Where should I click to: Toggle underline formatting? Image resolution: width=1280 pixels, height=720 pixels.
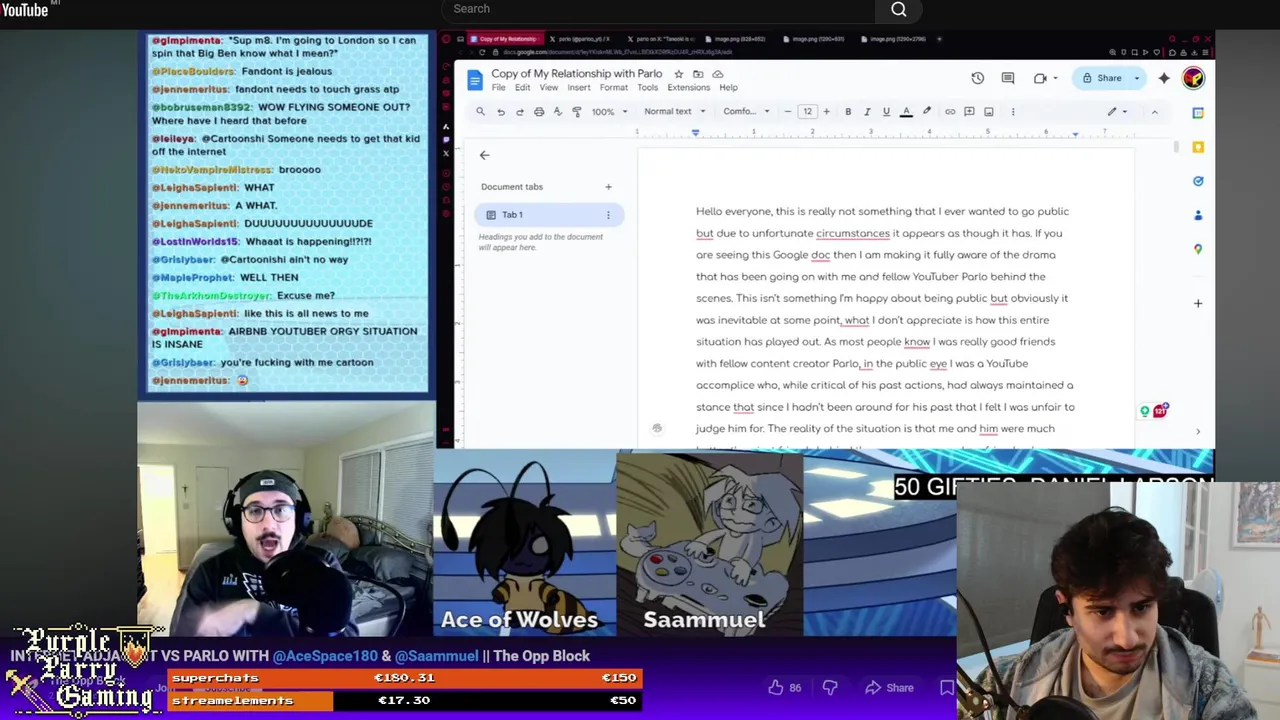pyautogui.click(x=886, y=112)
